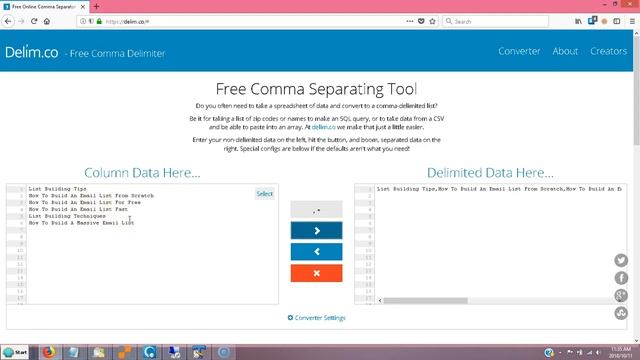Image resolution: width=640 pixels, height=360 pixels.
Task: Bookmark this page with the star
Action: click(x=433, y=21)
